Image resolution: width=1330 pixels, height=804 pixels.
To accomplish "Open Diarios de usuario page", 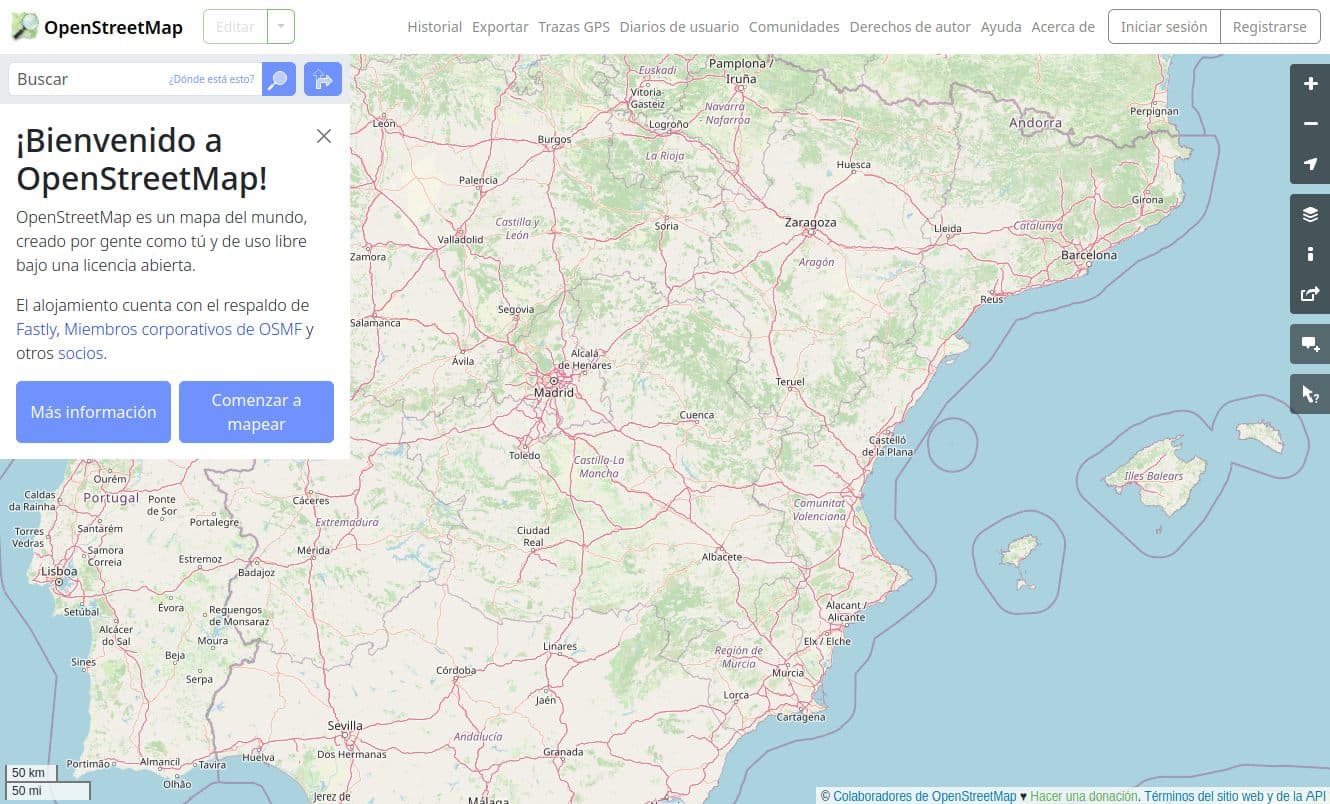I will tap(679, 27).
